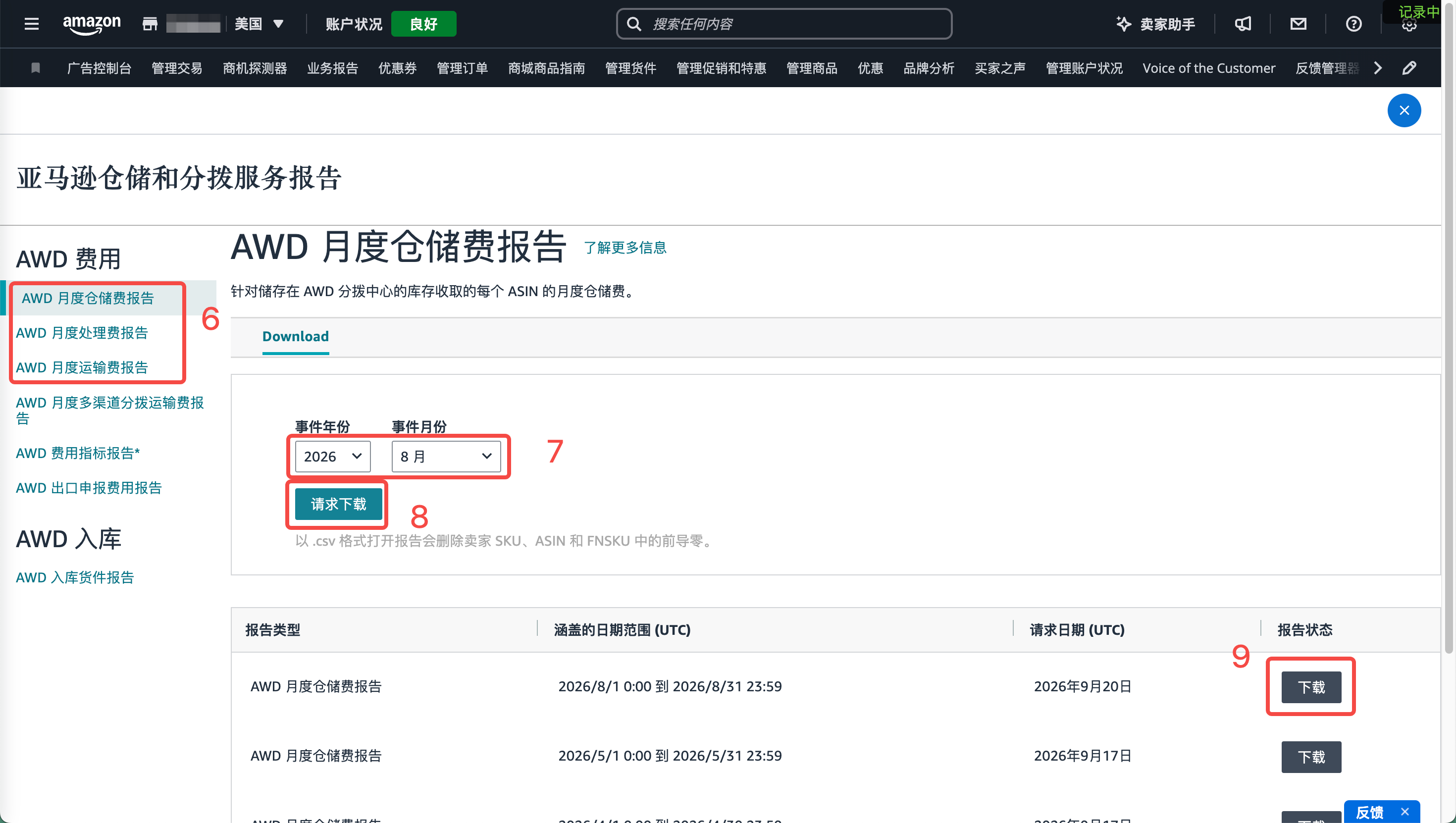Open the marketplace 美国 dropdown
Image resolution: width=1456 pixels, height=823 pixels.
[260, 24]
